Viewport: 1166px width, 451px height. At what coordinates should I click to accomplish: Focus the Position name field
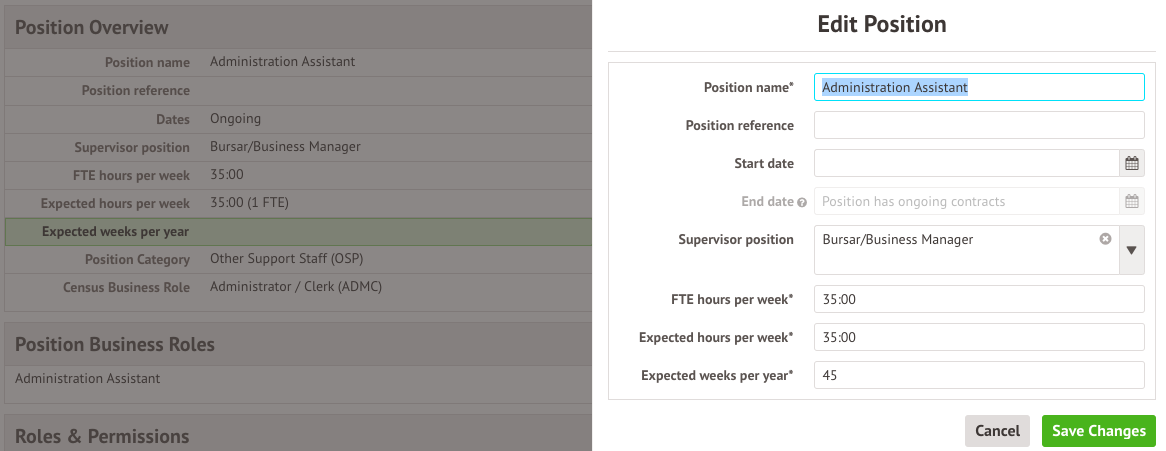[x=978, y=88]
